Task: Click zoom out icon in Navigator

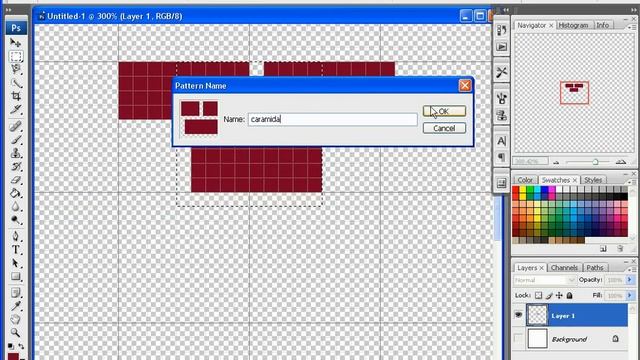Action: coord(556,162)
